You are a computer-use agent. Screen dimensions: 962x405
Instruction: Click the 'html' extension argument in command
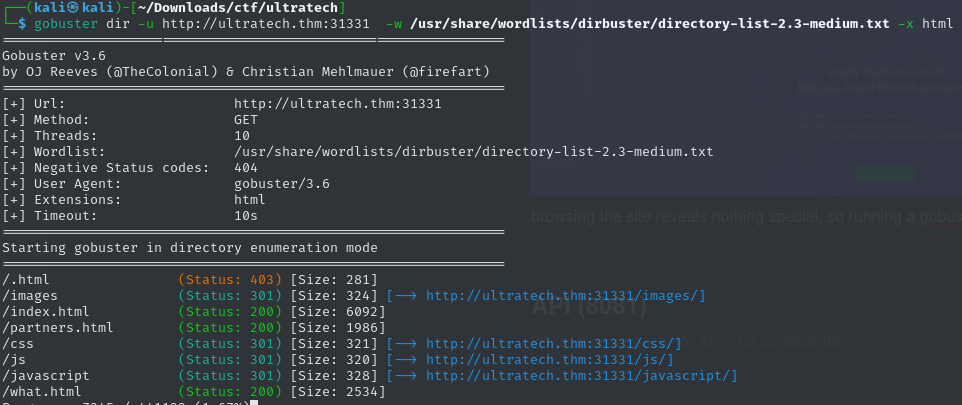click(x=937, y=22)
